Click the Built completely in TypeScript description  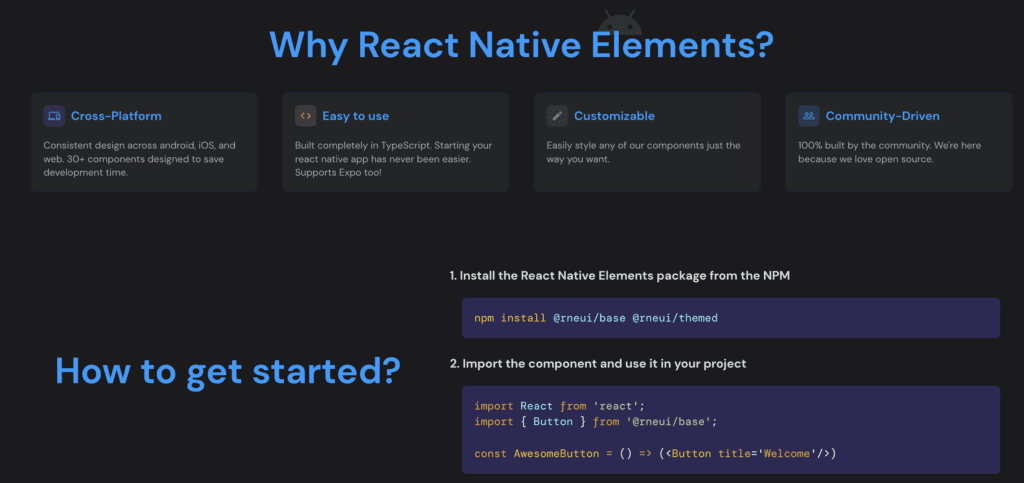pyautogui.click(x=393, y=159)
